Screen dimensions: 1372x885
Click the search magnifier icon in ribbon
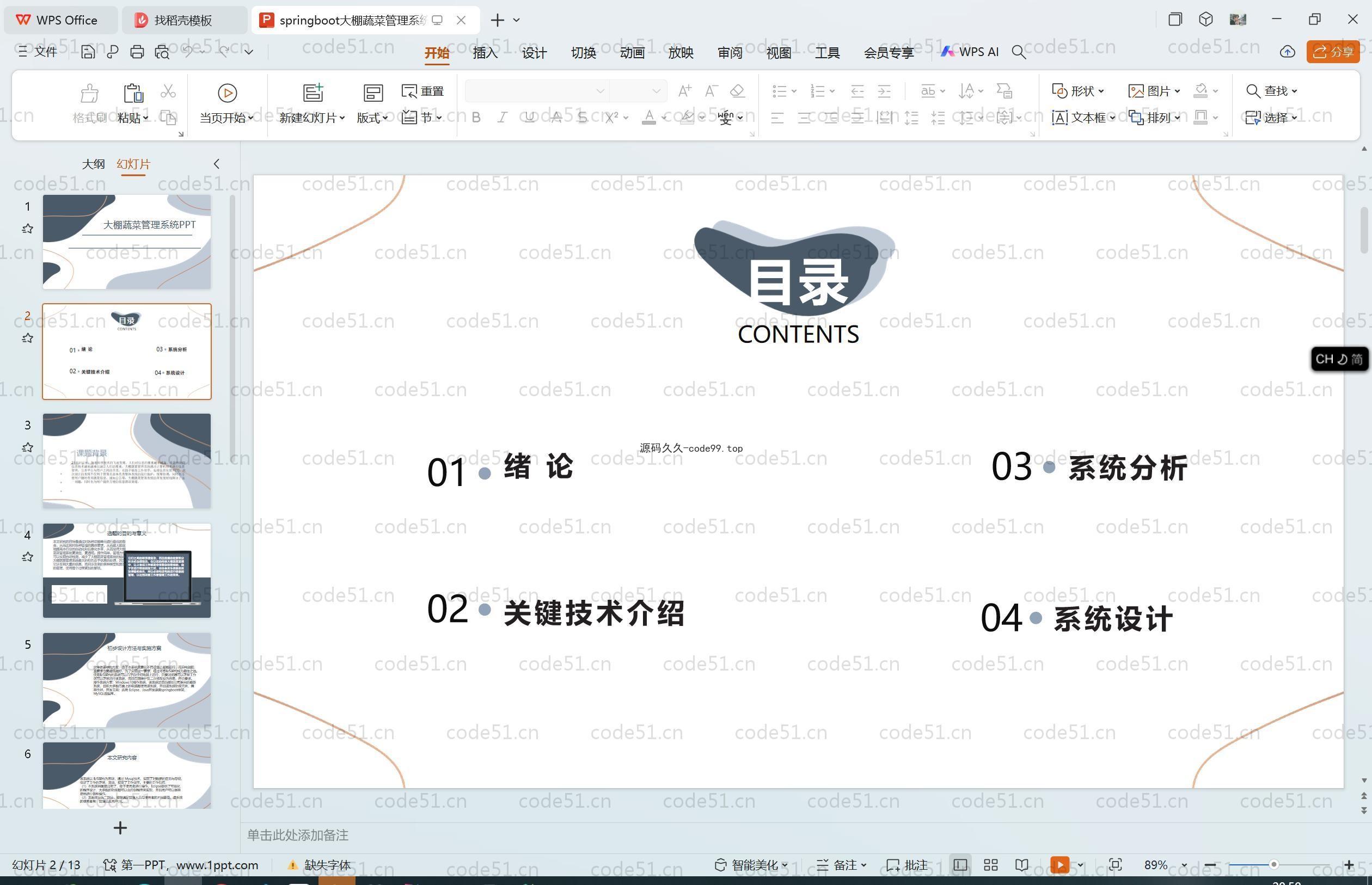pyautogui.click(x=1019, y=52)
